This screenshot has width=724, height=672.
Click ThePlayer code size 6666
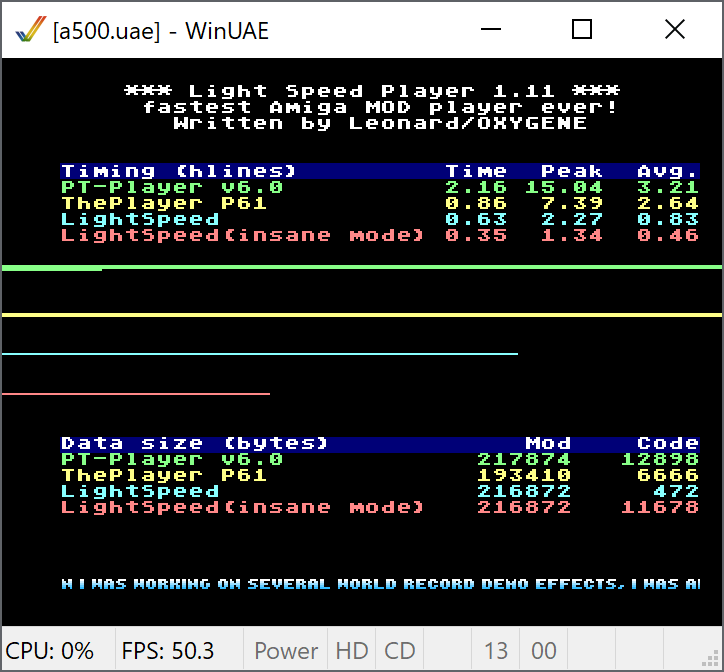[x=668, y=475]
